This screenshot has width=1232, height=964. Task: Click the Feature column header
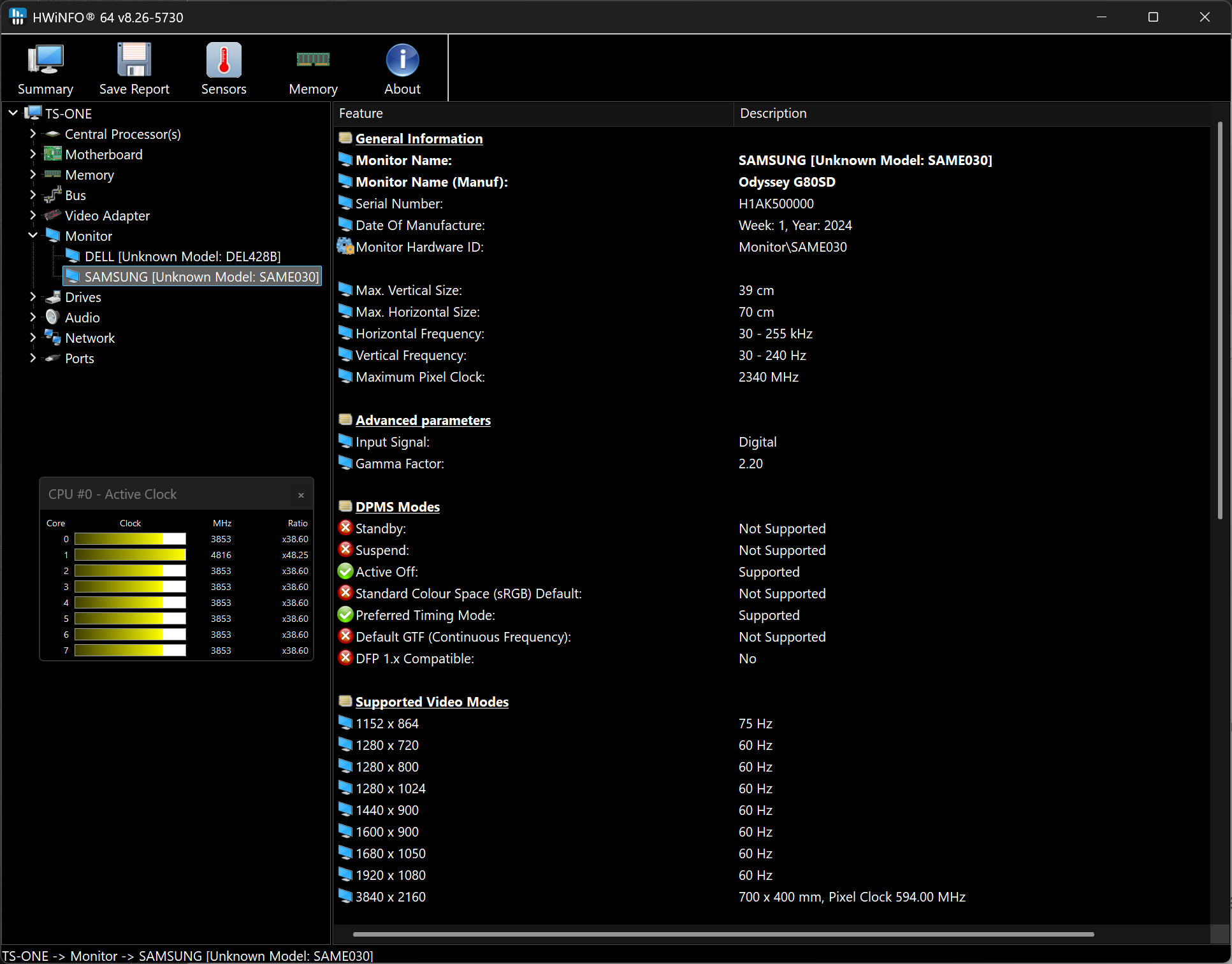[x=533, y=113]
